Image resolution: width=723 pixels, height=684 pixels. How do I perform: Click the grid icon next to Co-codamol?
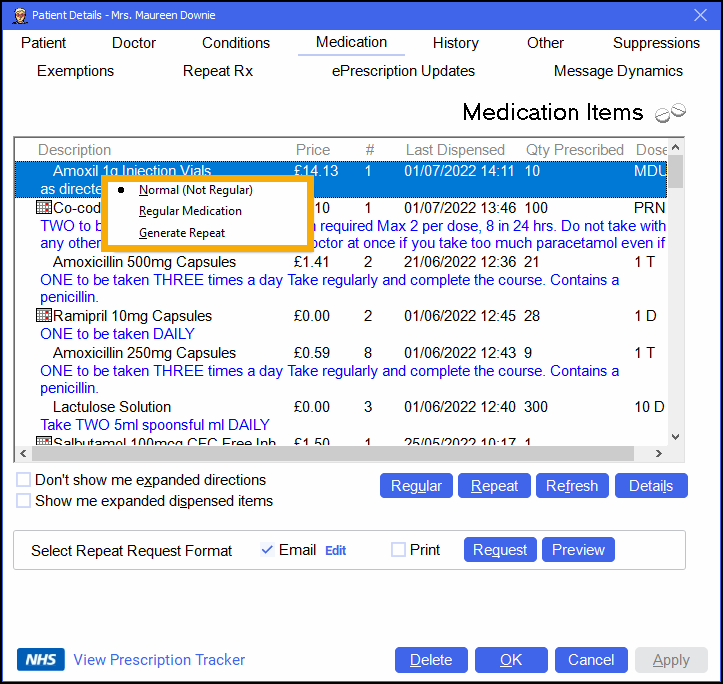tap(43, 208)
